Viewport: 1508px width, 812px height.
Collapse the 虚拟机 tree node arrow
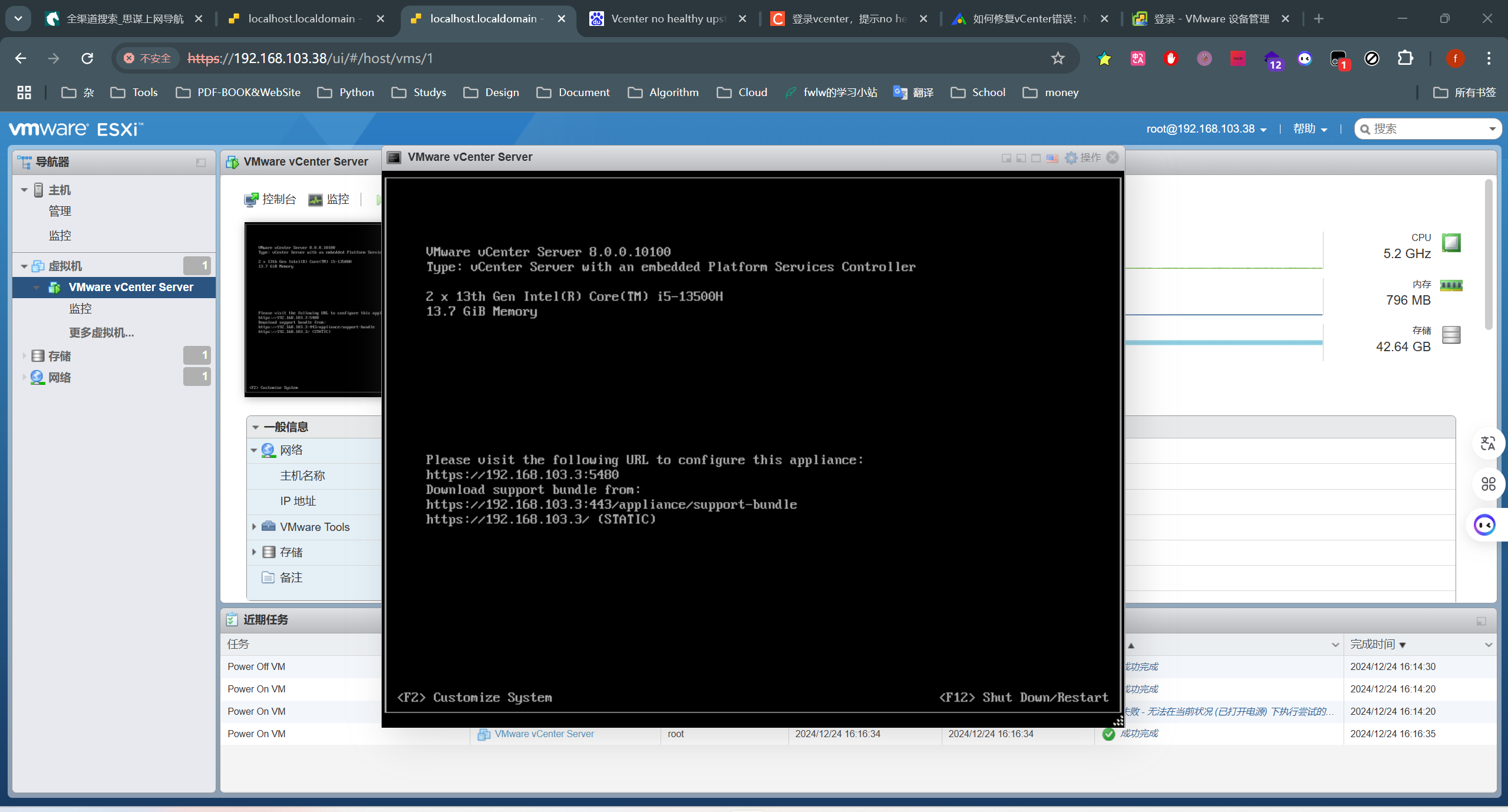tap(24, 266)
